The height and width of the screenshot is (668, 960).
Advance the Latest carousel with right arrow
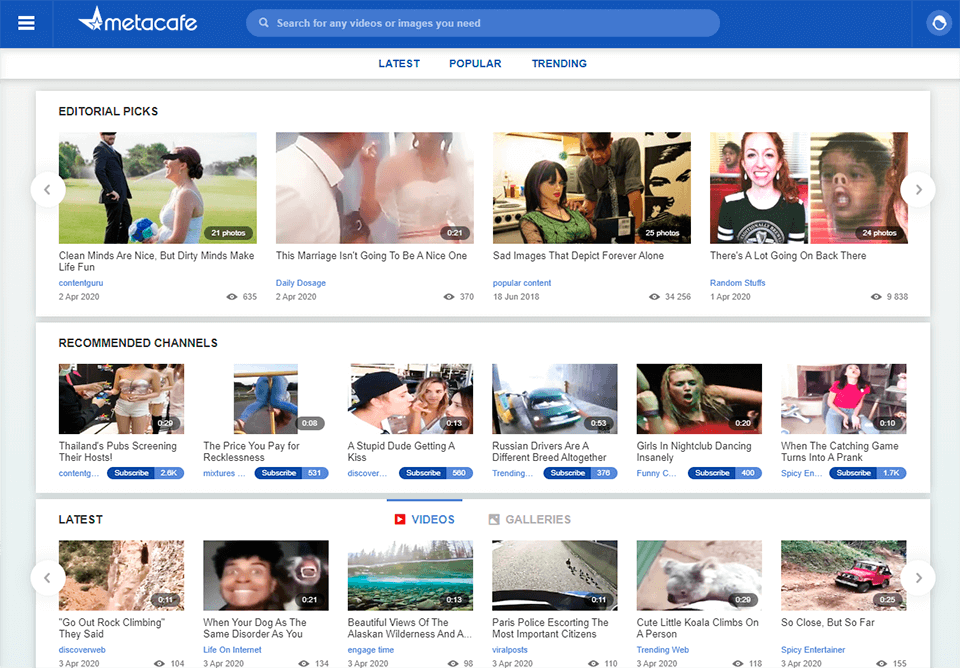tap(918, 578)
